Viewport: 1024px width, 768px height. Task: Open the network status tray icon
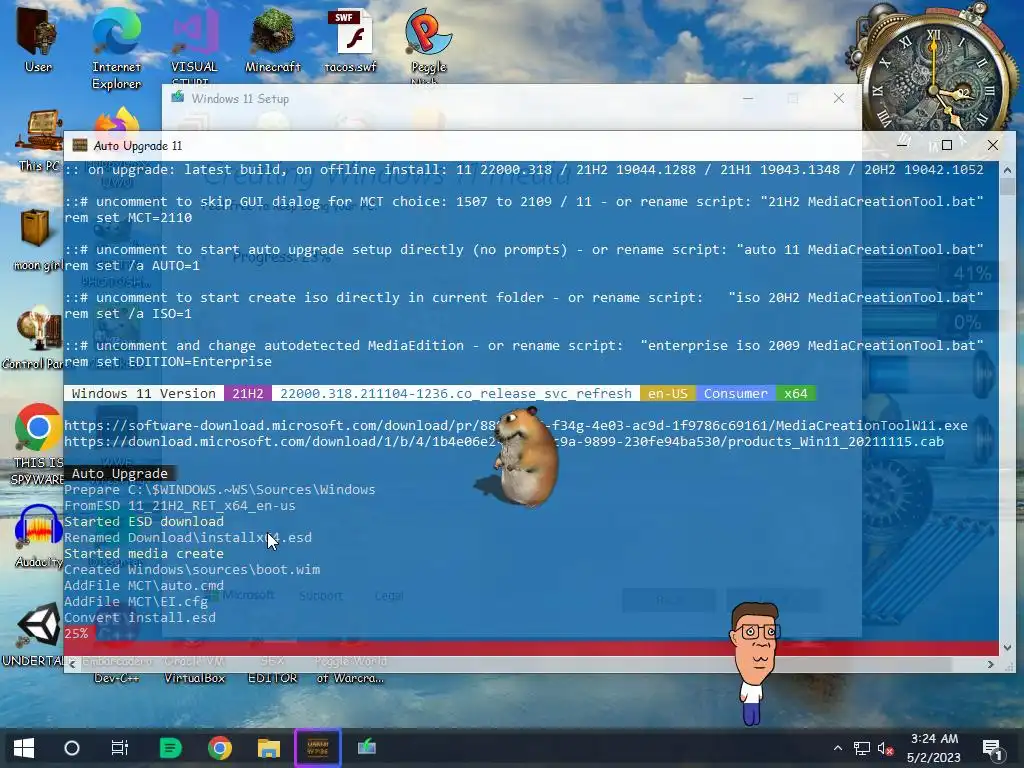click(862, 748)
